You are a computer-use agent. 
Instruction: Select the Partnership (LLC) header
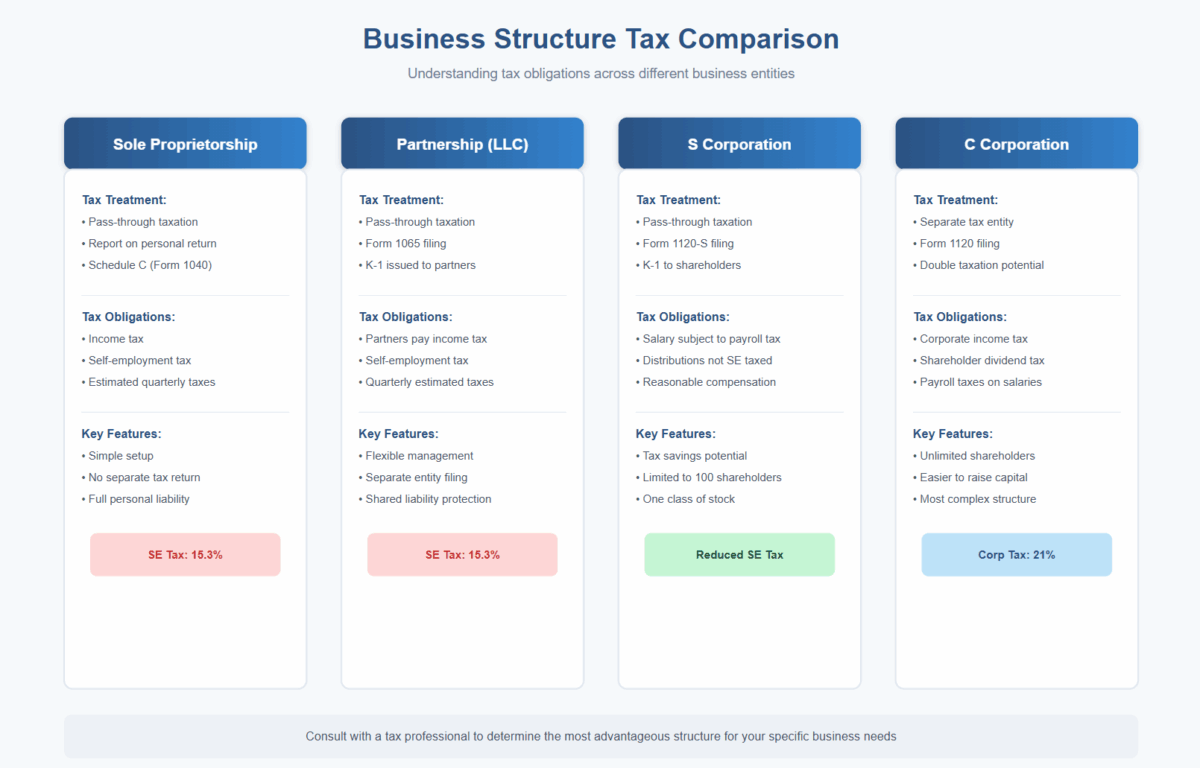(462, 144)
